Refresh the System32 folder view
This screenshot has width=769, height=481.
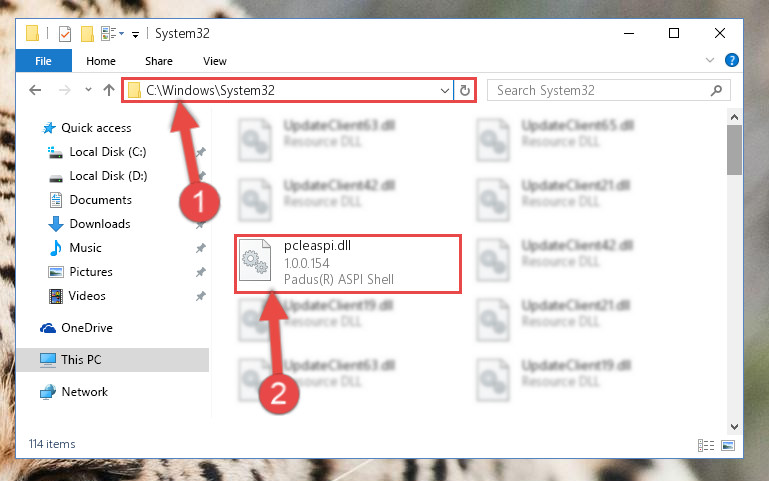[x=464, y=90]
